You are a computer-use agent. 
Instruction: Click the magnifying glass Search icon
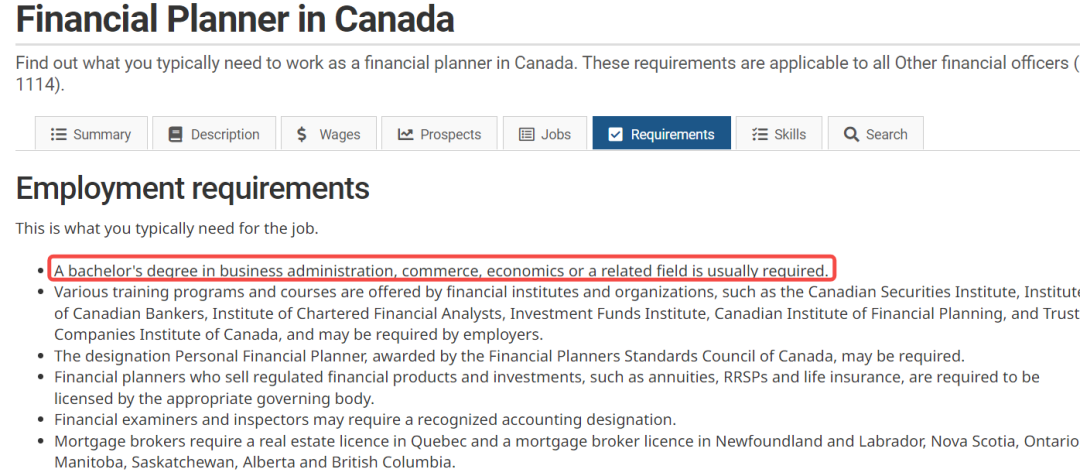851,134
